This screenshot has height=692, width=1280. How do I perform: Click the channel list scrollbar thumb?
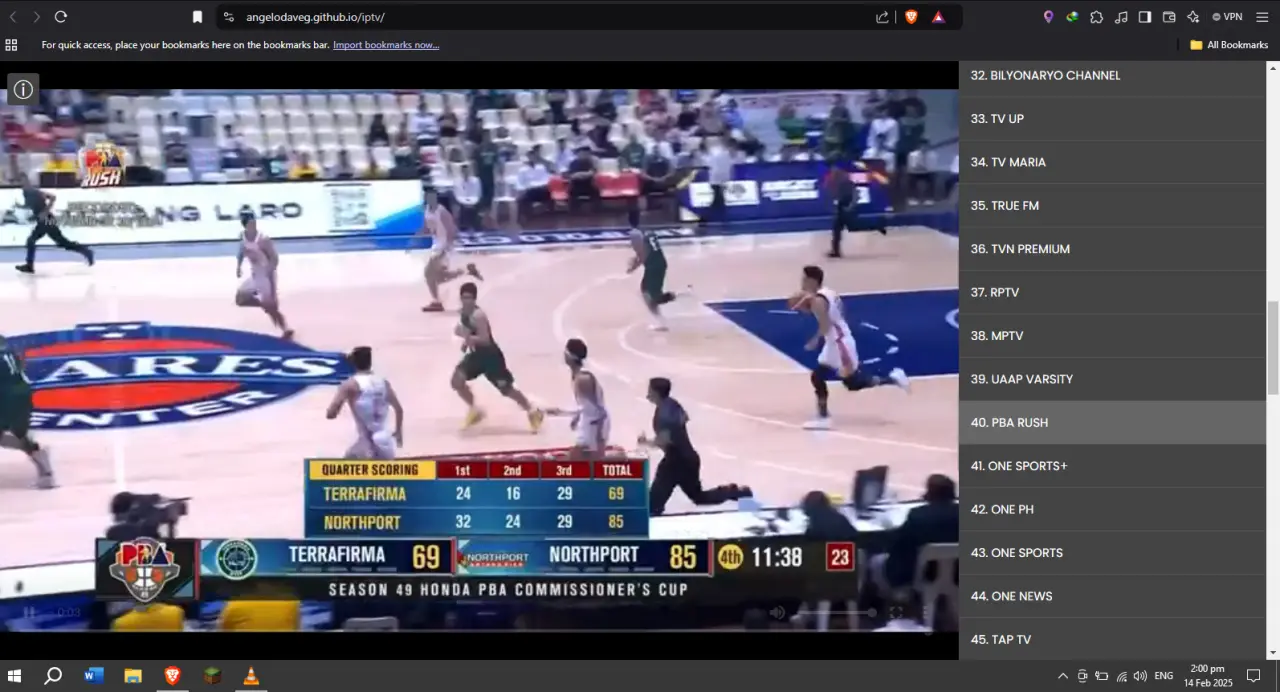point(1273,347)
